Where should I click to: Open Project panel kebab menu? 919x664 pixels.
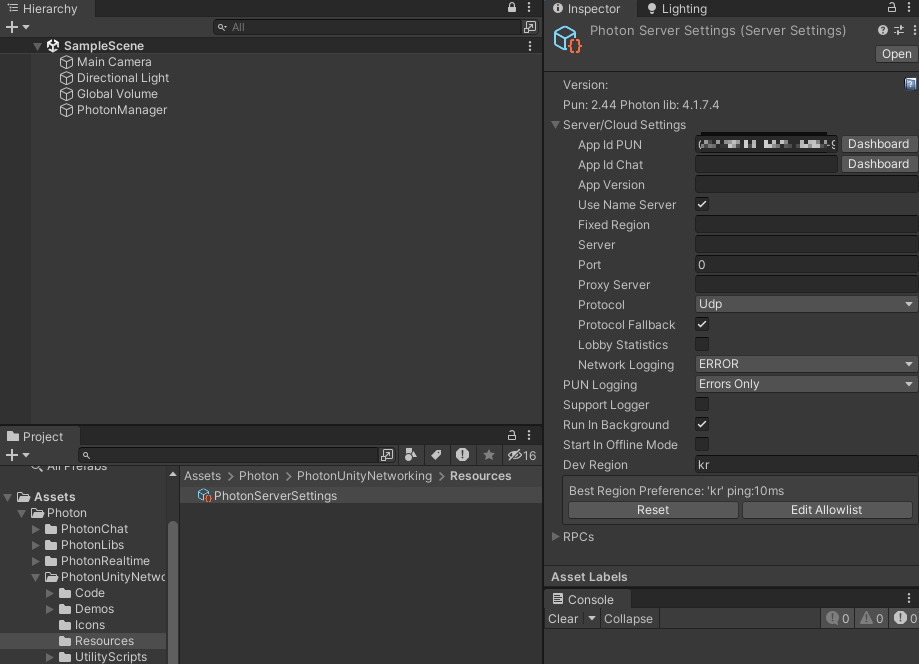pyautogui.click(x=529, y=435)
